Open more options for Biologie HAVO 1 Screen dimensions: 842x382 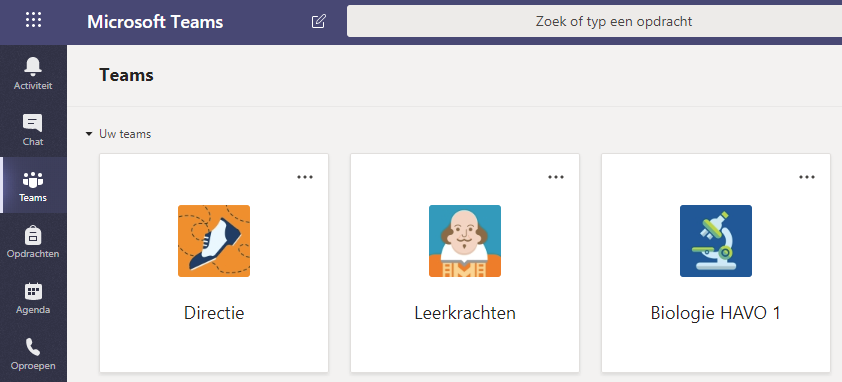tap(807, 177)
